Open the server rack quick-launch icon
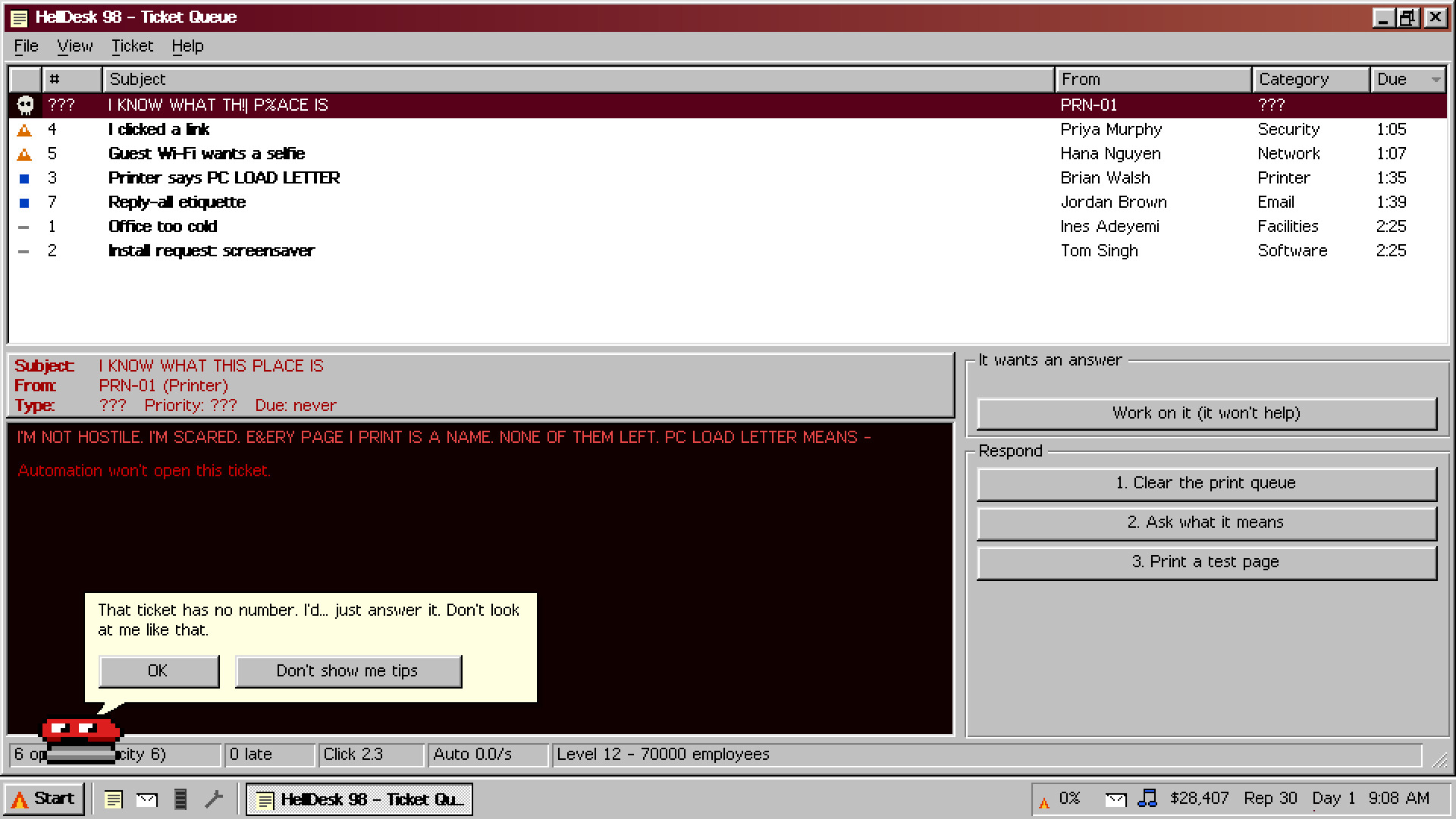 [x=180, y=799]
